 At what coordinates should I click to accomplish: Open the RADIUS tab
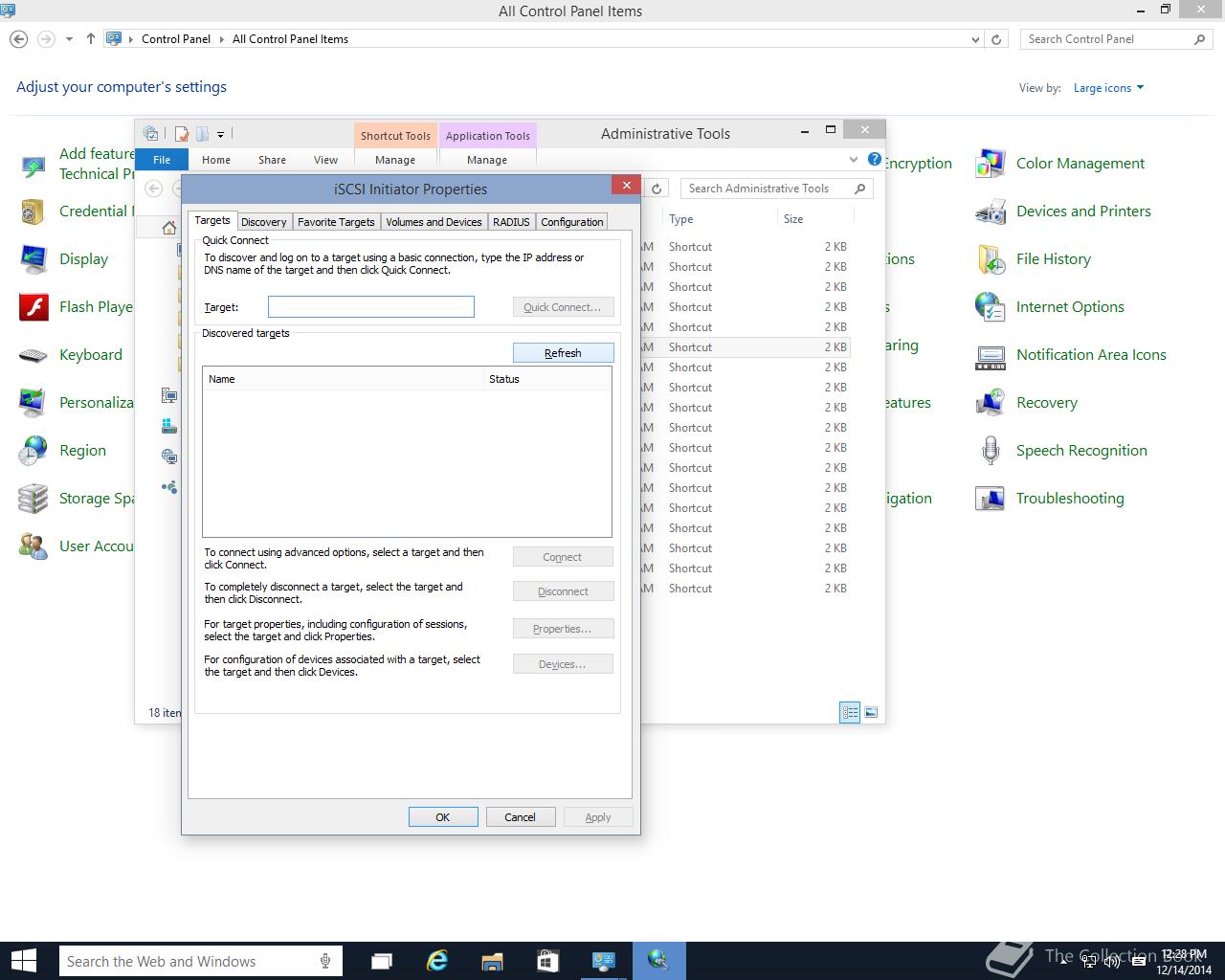511,222
